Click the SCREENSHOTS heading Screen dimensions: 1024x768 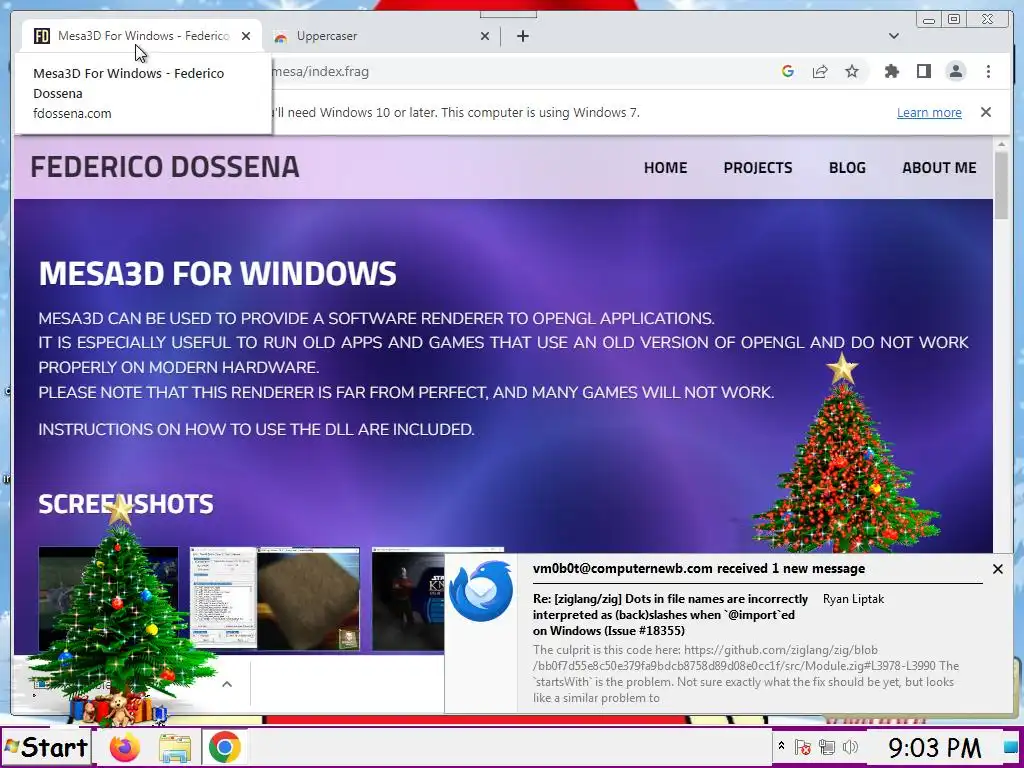coord(125,504)
